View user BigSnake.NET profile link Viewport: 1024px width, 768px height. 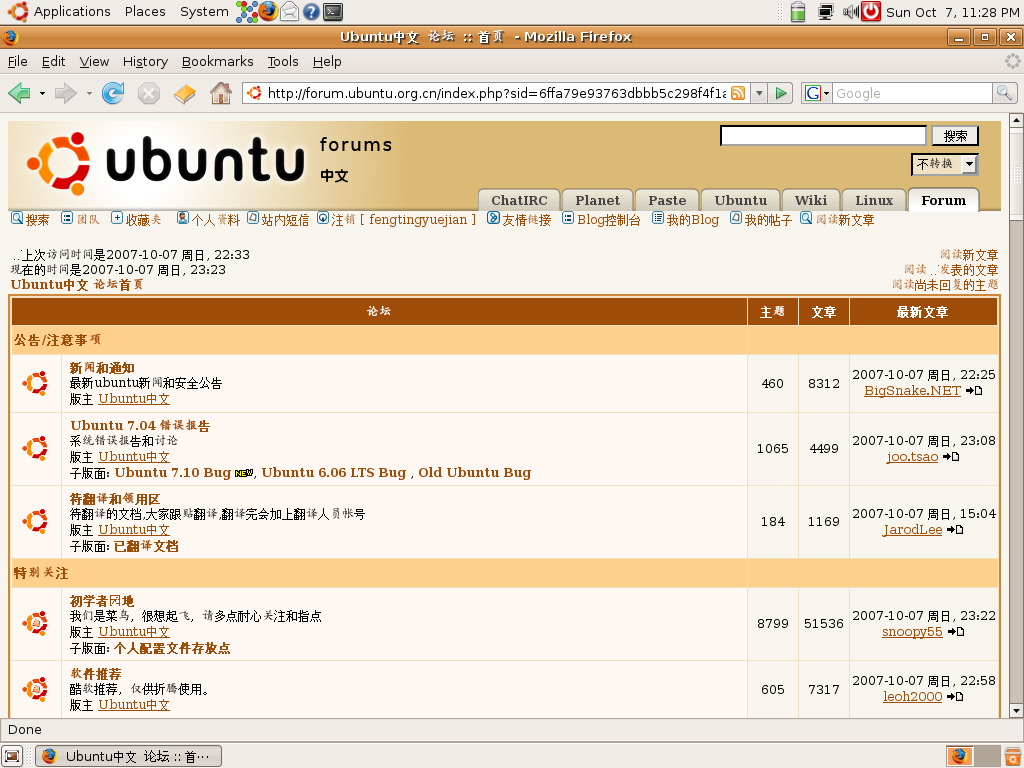(x=912, y=391)
